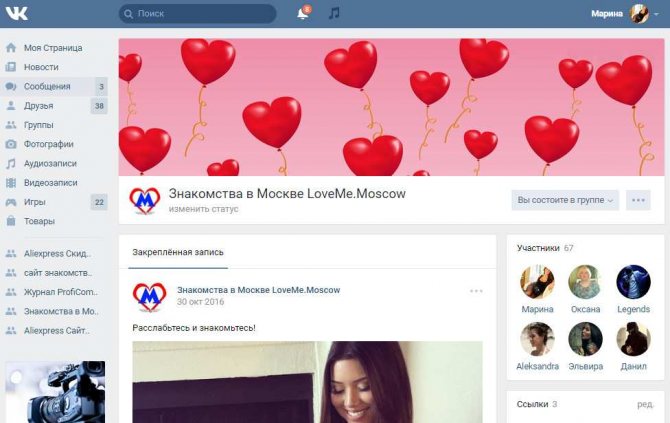Click the speech bubble icon for Сообщения
This screenshot has width=670, height=423.
(11, 87)
